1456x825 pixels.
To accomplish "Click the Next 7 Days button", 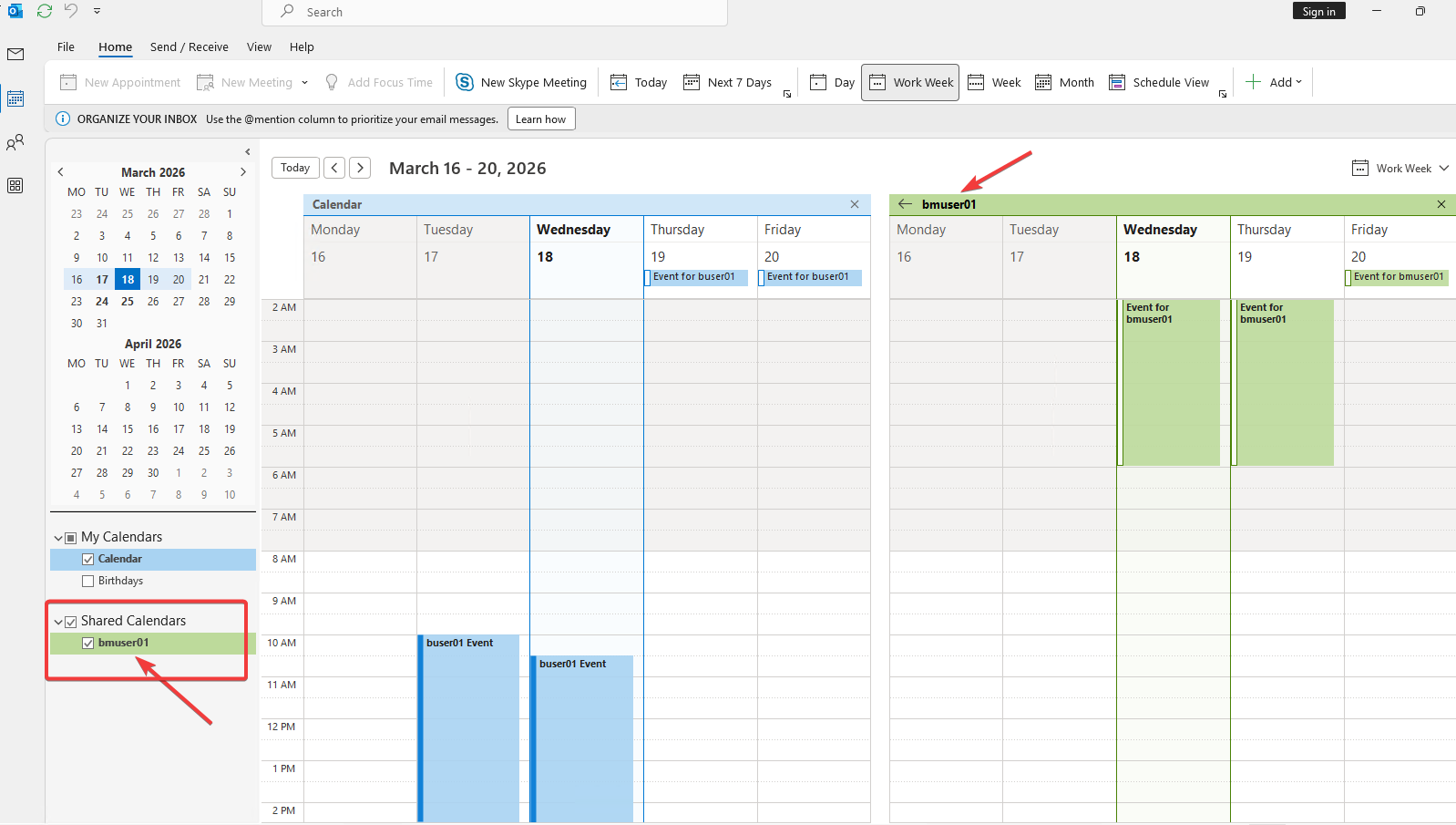I will (x=728, y=82).
